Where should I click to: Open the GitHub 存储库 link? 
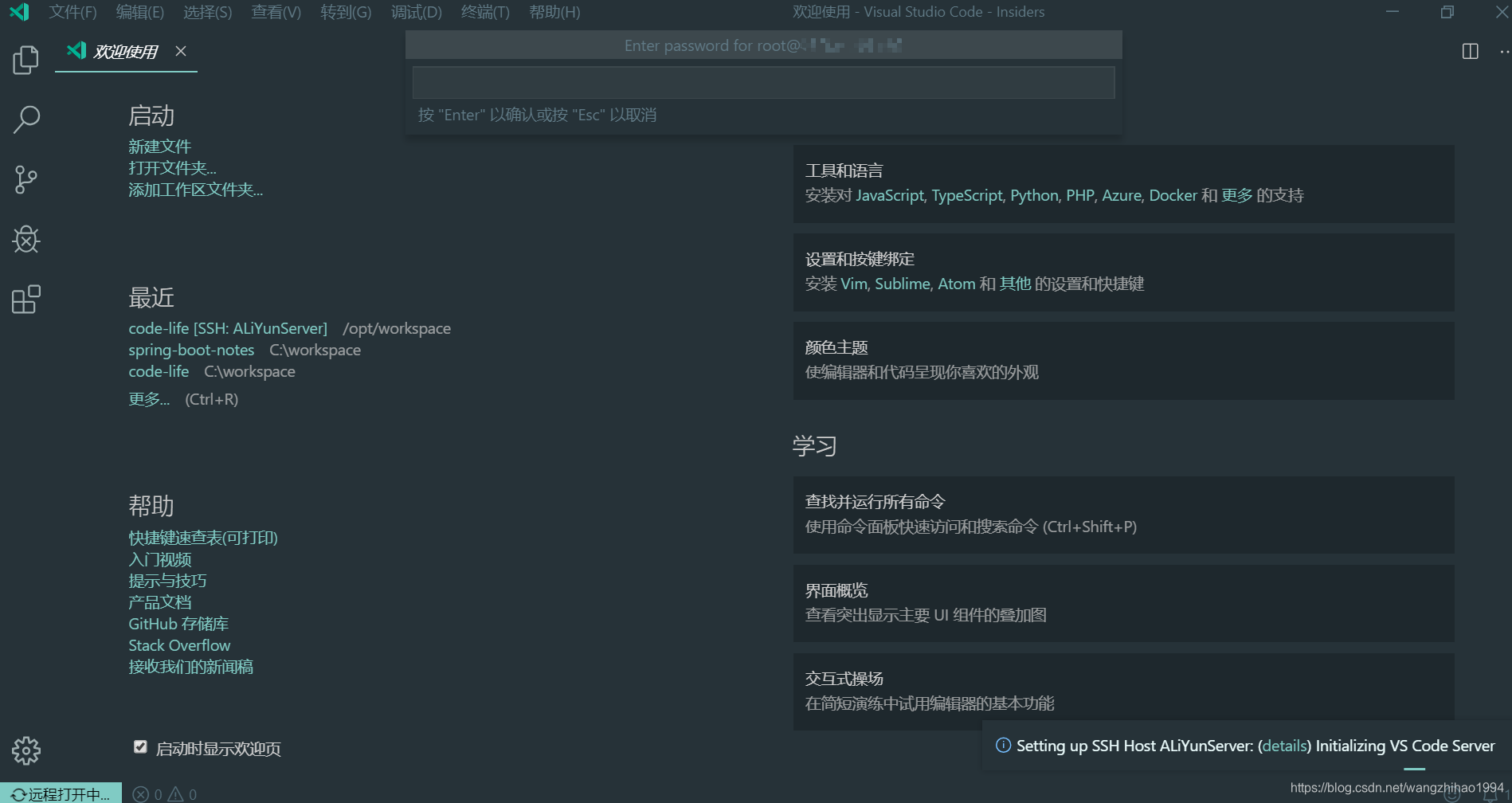[178, 624]
